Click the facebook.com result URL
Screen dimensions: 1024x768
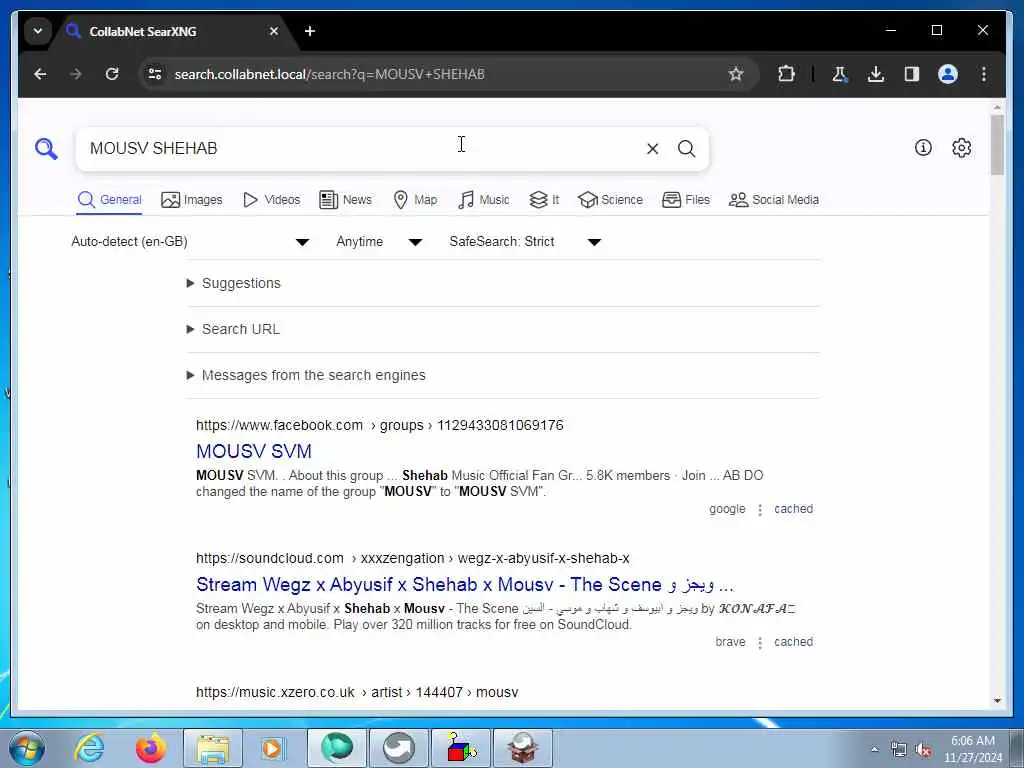(379, 426)
